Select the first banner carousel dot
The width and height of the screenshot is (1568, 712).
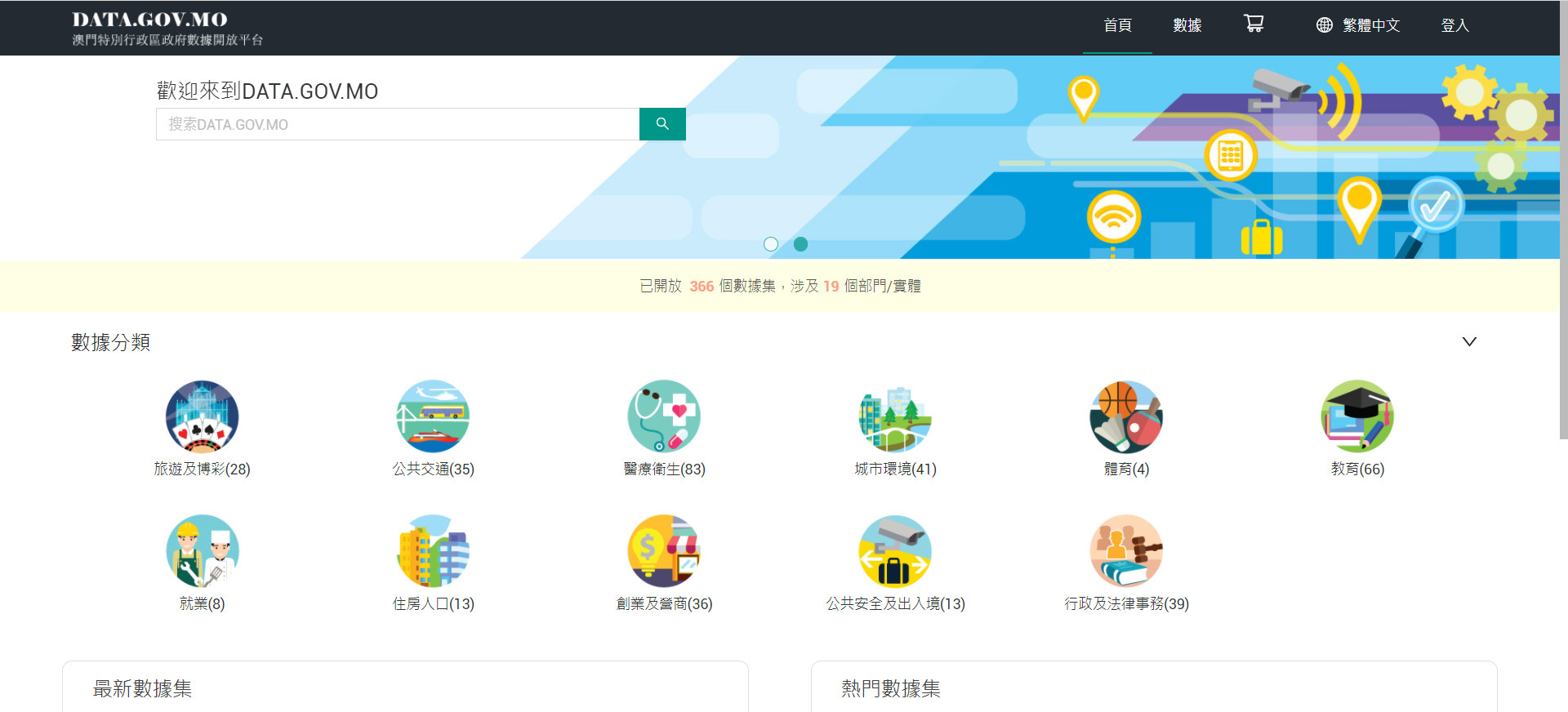click(771, 244)
